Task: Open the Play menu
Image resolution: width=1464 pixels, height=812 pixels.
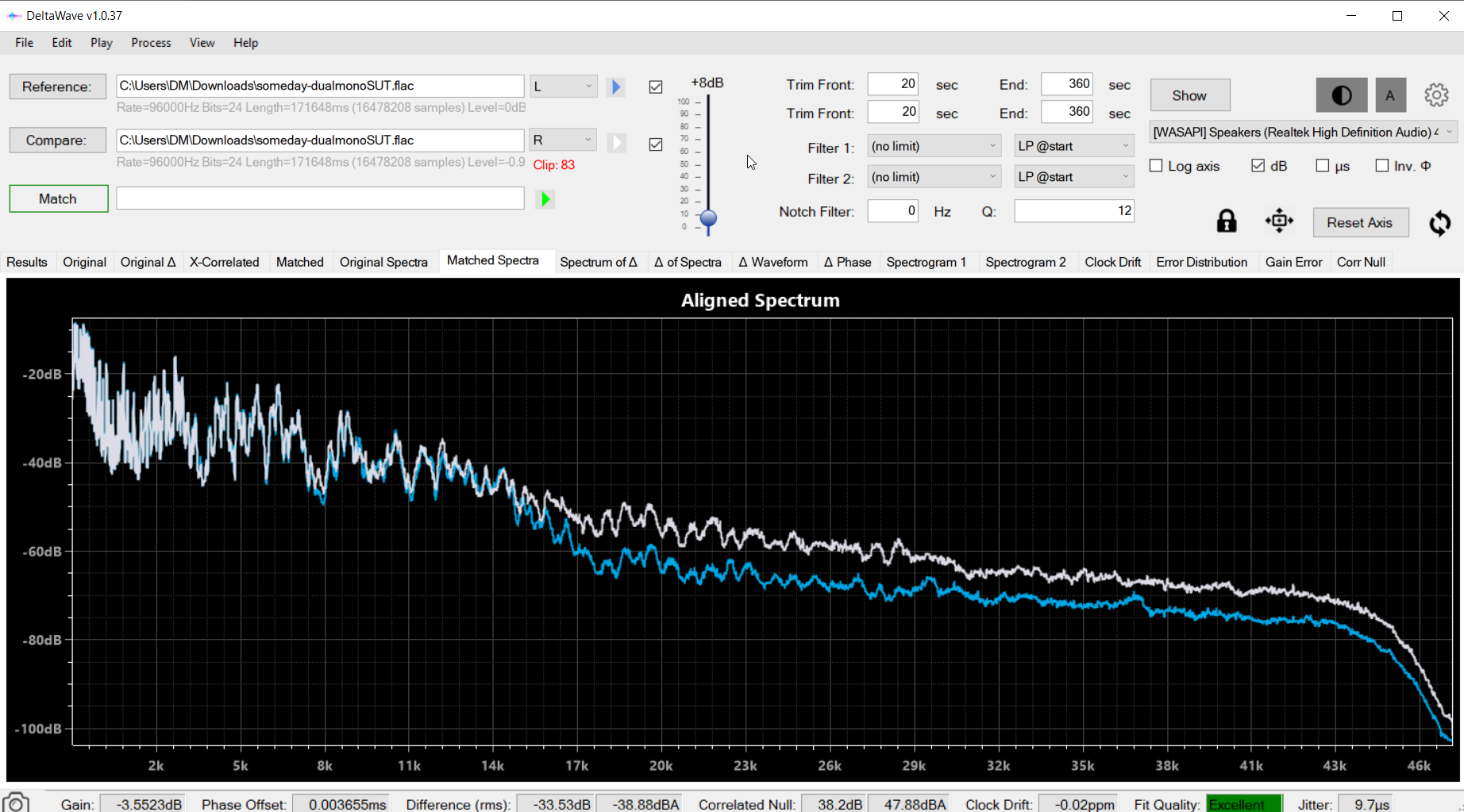Action: tap(102, 43)
